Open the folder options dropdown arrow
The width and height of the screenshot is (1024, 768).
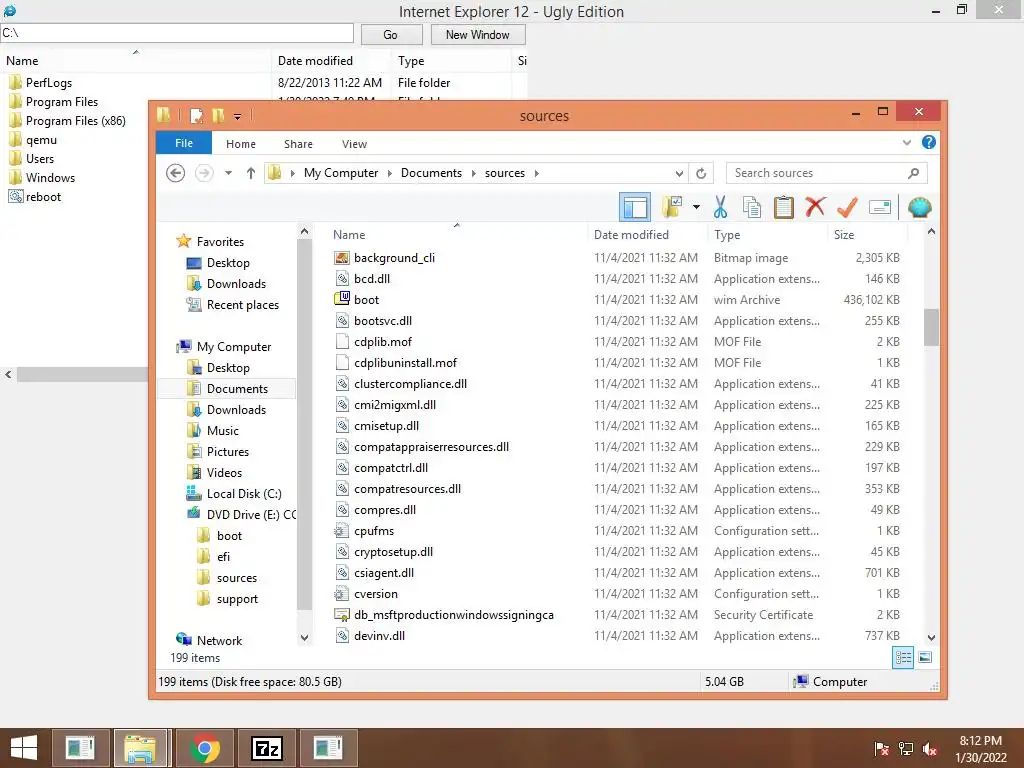[x=696, y=208]
